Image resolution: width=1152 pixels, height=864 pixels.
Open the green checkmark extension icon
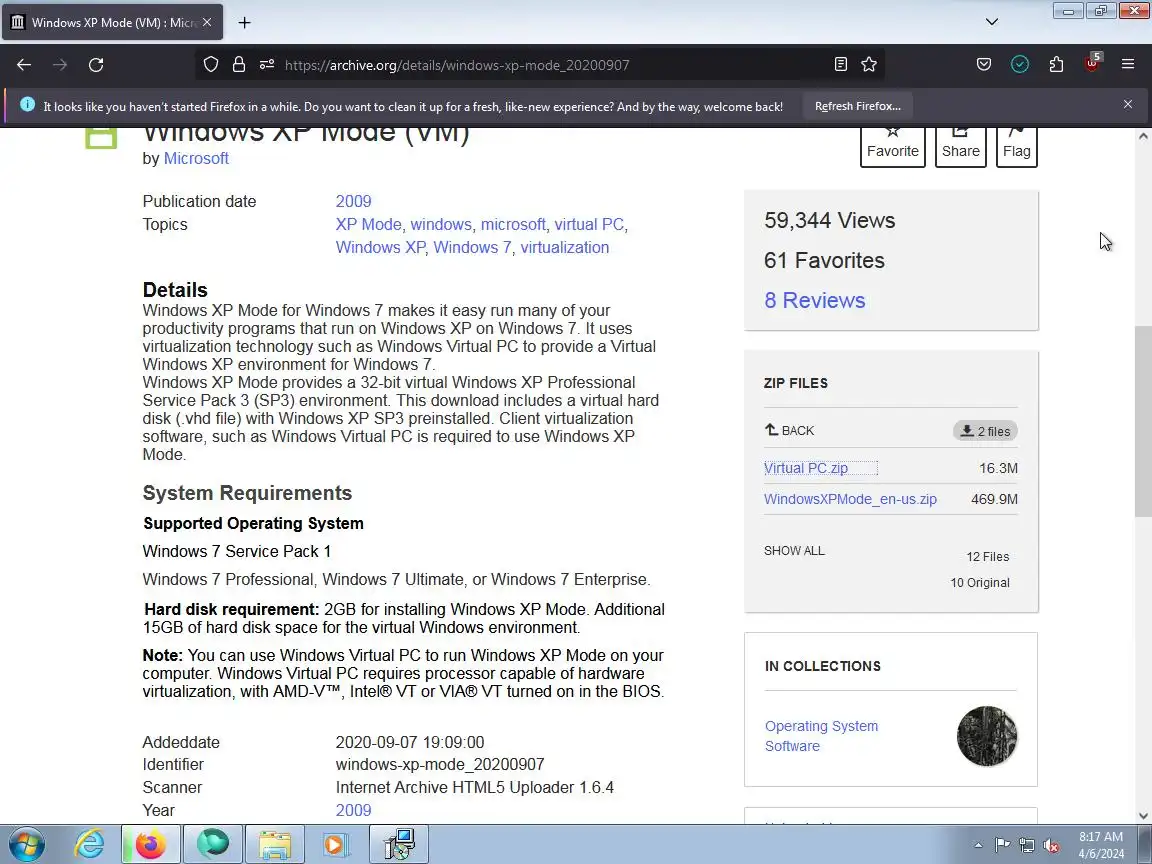coord(1020,65)
